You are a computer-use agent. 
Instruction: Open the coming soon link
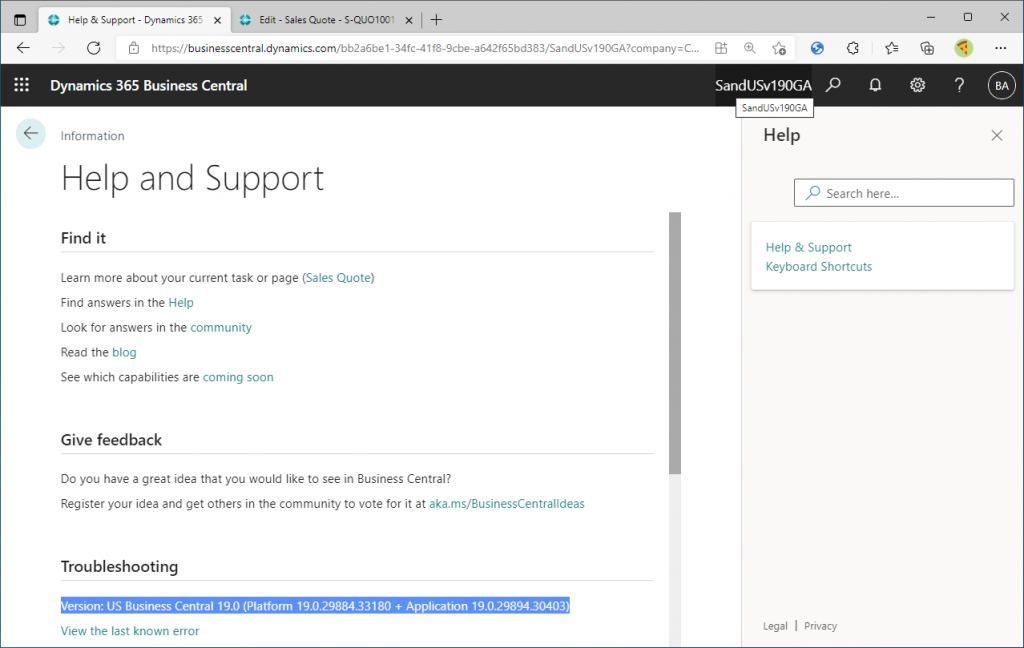[x=238, y=377]
